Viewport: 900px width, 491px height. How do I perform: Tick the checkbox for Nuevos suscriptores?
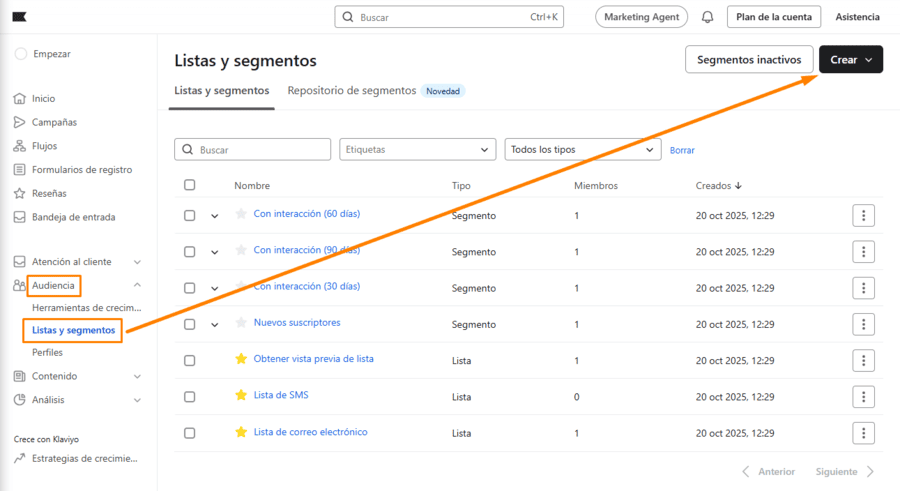point(190,324)
